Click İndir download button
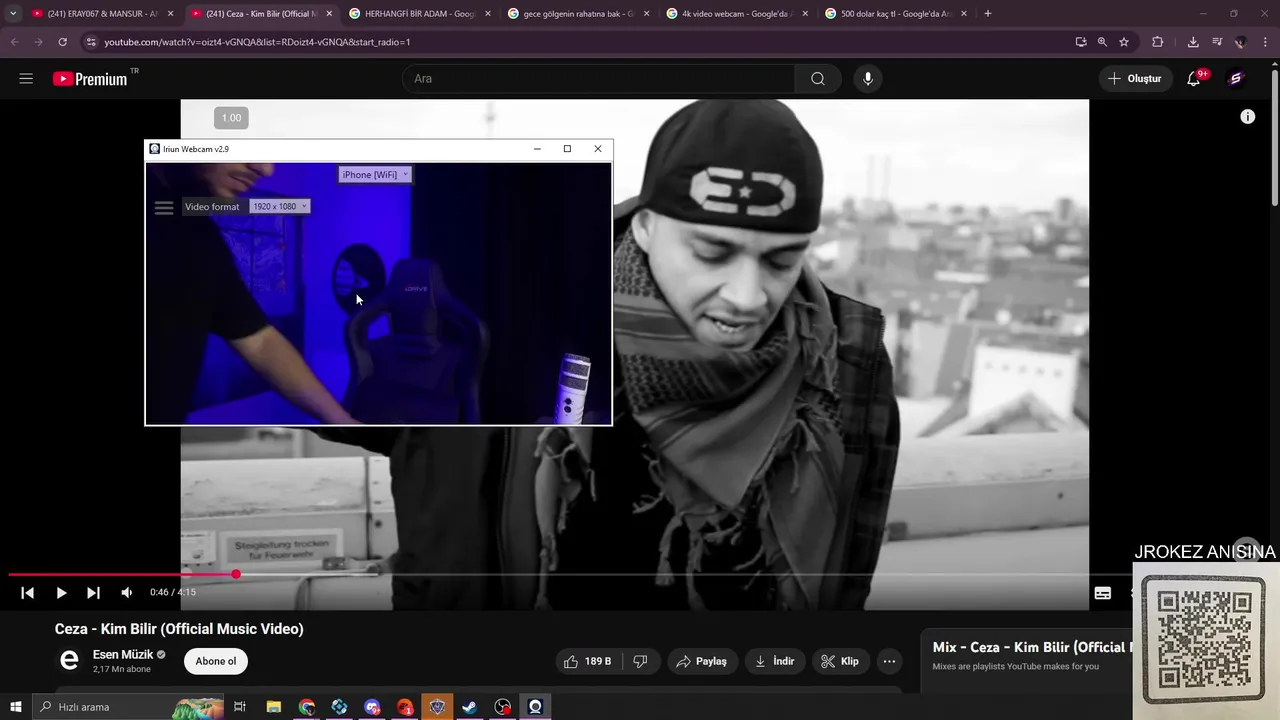The width and height of the screenshot is (1280, 720). pos(774,661)
